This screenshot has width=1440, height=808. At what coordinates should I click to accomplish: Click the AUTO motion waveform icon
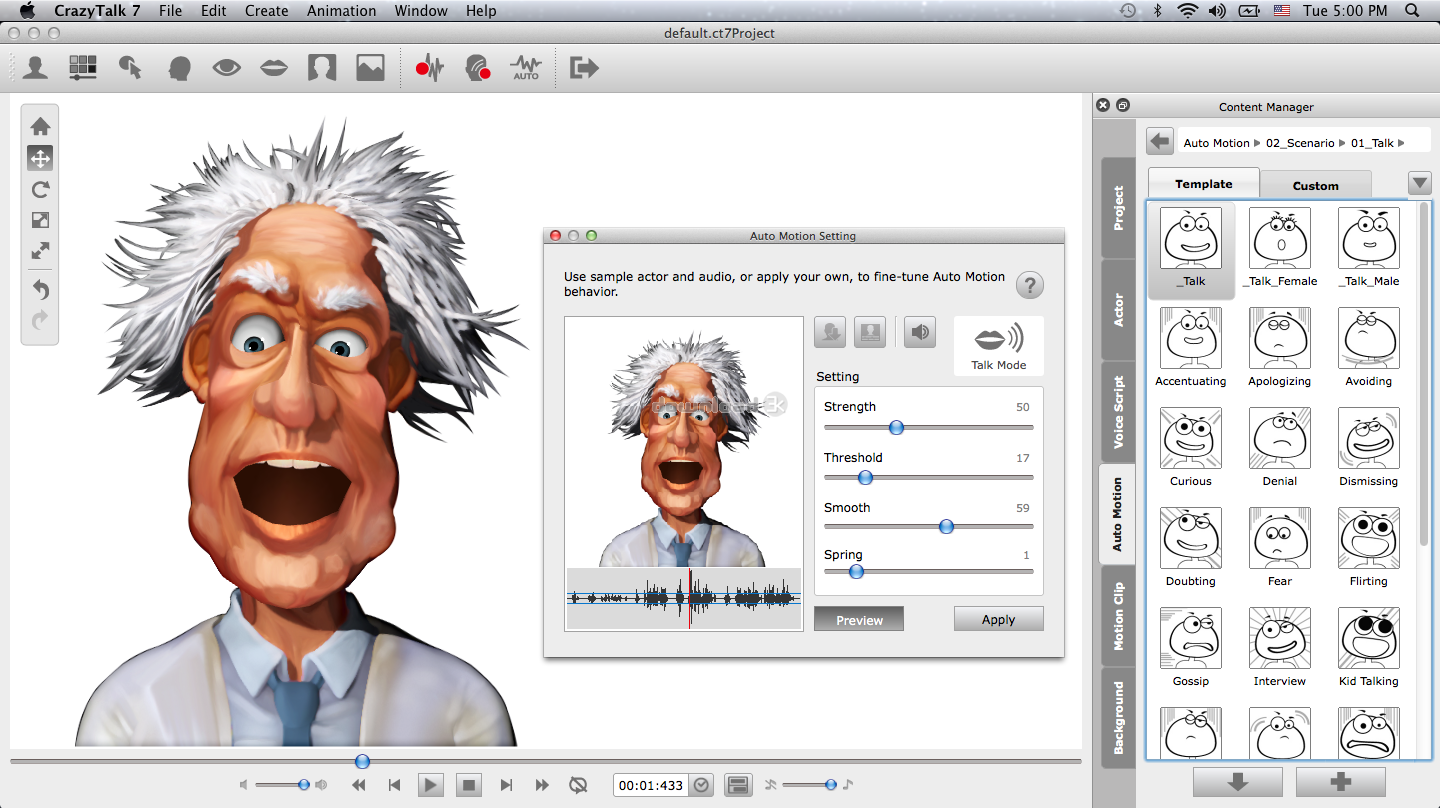525,68
